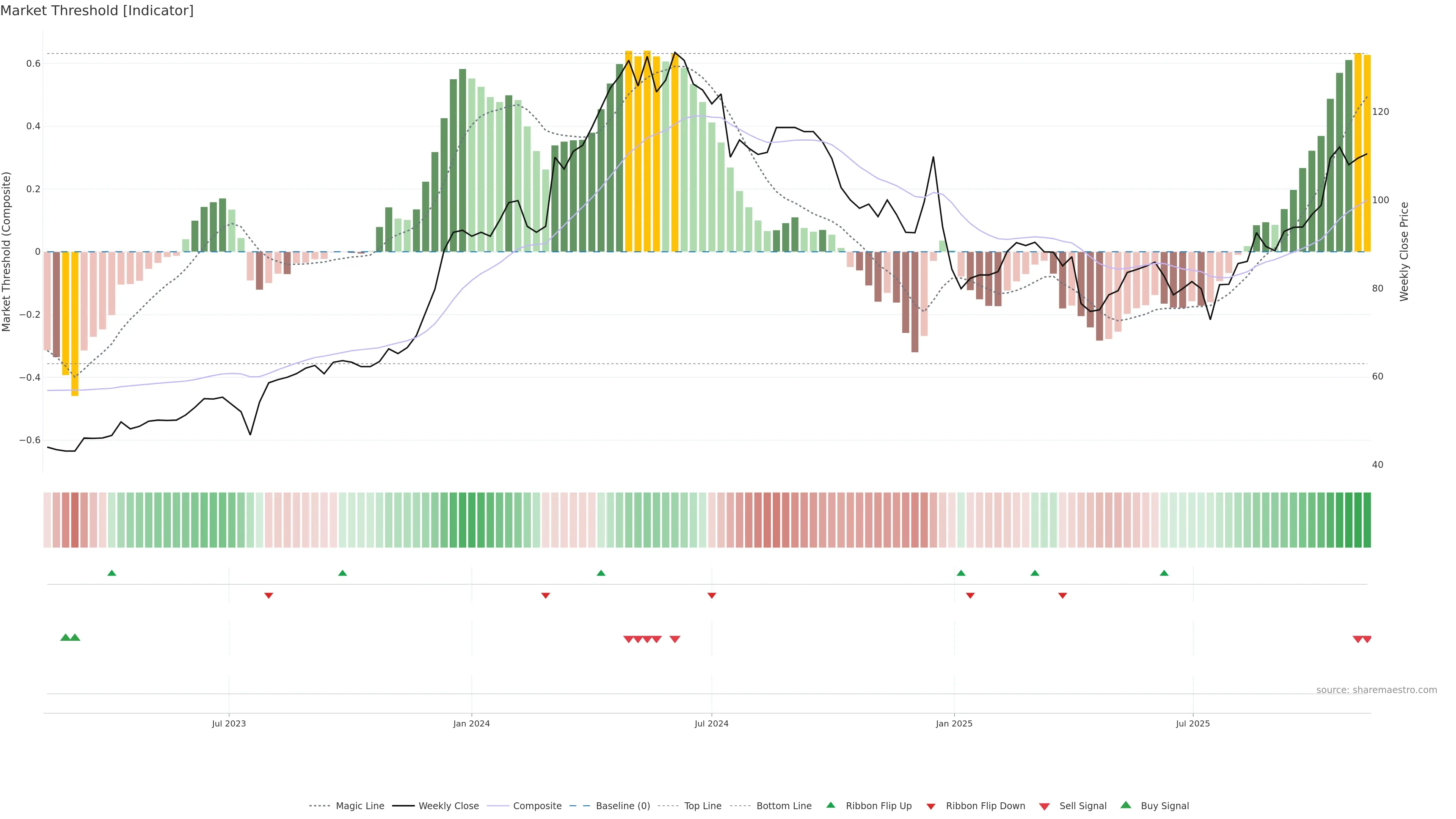Click the Ribbon Flip Up legend triangle

830,805
